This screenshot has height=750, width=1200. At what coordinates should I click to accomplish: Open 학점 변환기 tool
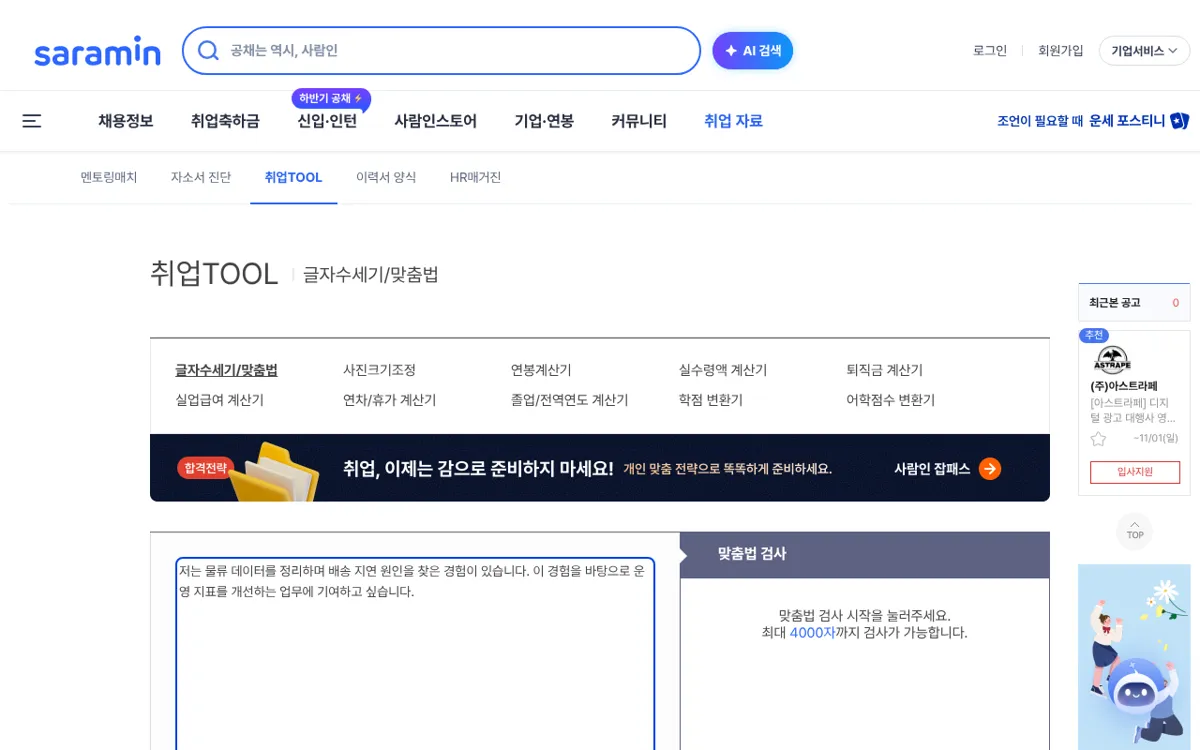711,400
